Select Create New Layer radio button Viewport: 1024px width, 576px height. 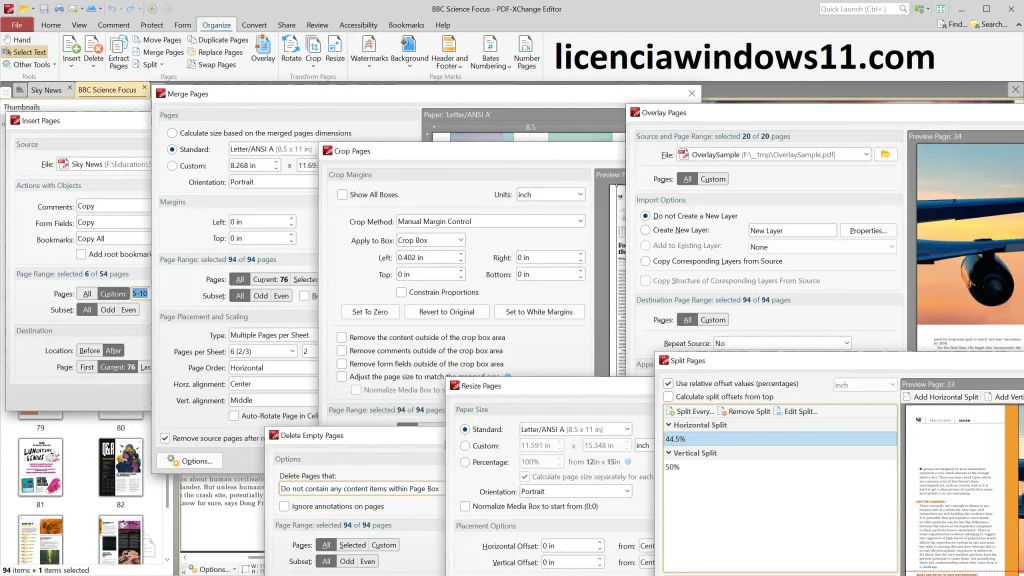(x=645, y=231)
